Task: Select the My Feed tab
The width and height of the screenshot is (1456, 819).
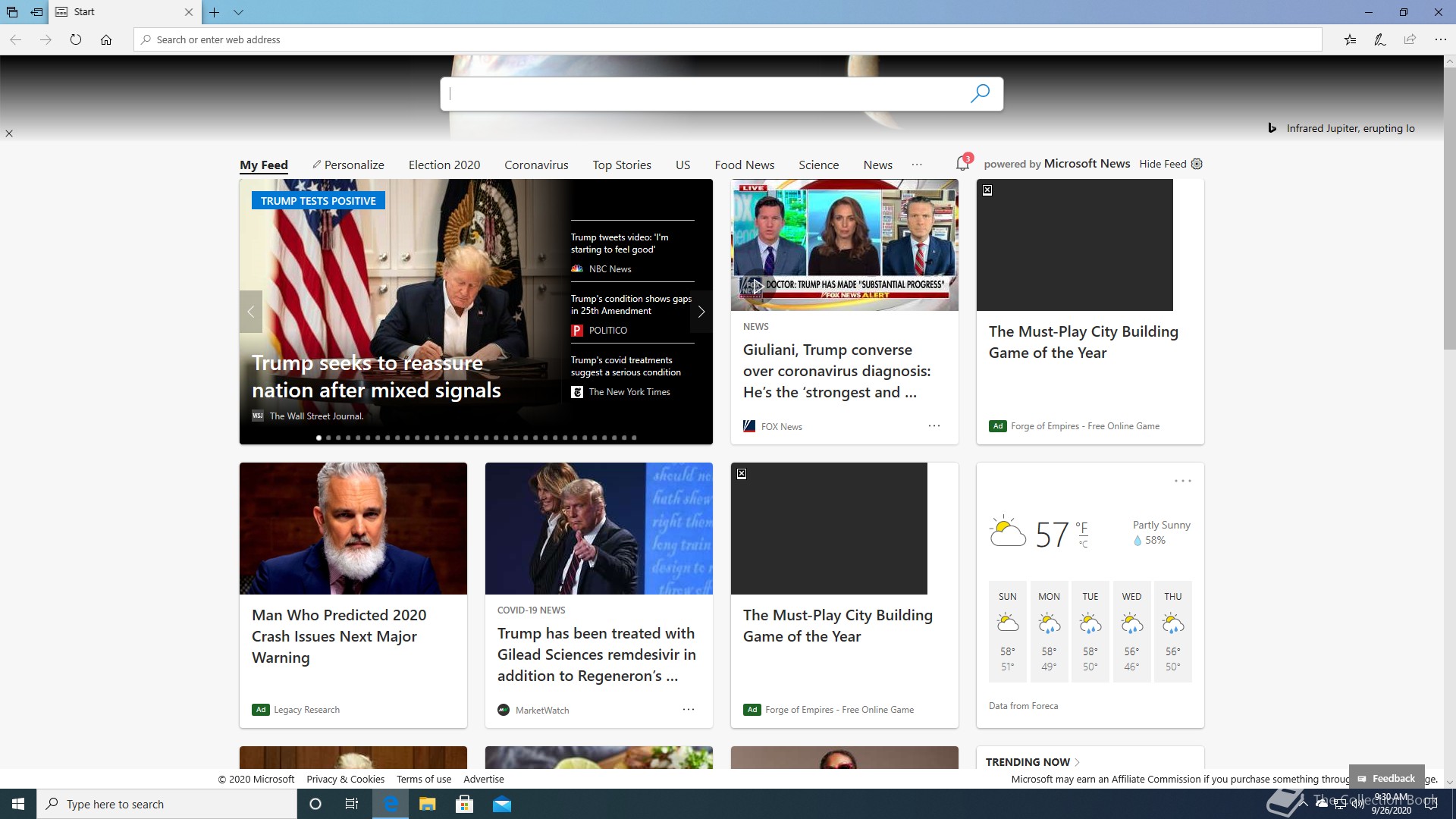Action: [x=264, y=165]
